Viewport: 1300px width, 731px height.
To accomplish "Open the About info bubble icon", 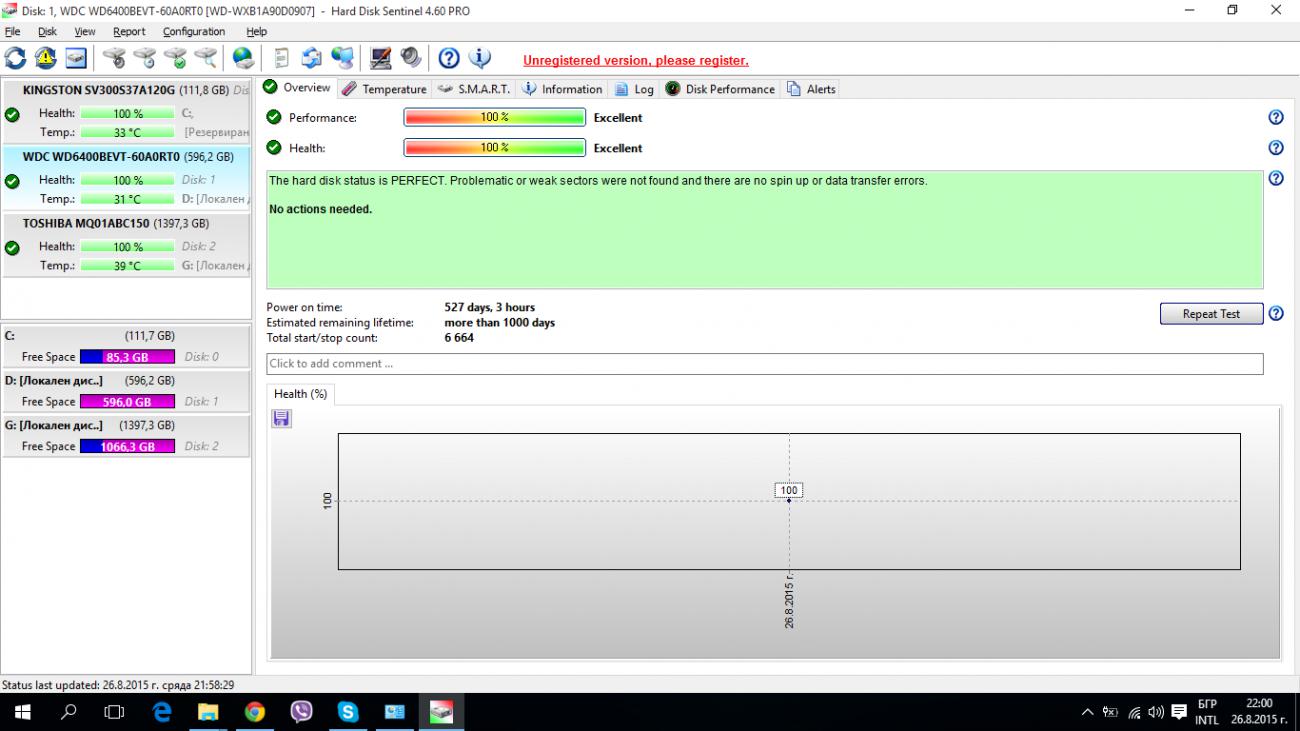I will click(479, 58).
